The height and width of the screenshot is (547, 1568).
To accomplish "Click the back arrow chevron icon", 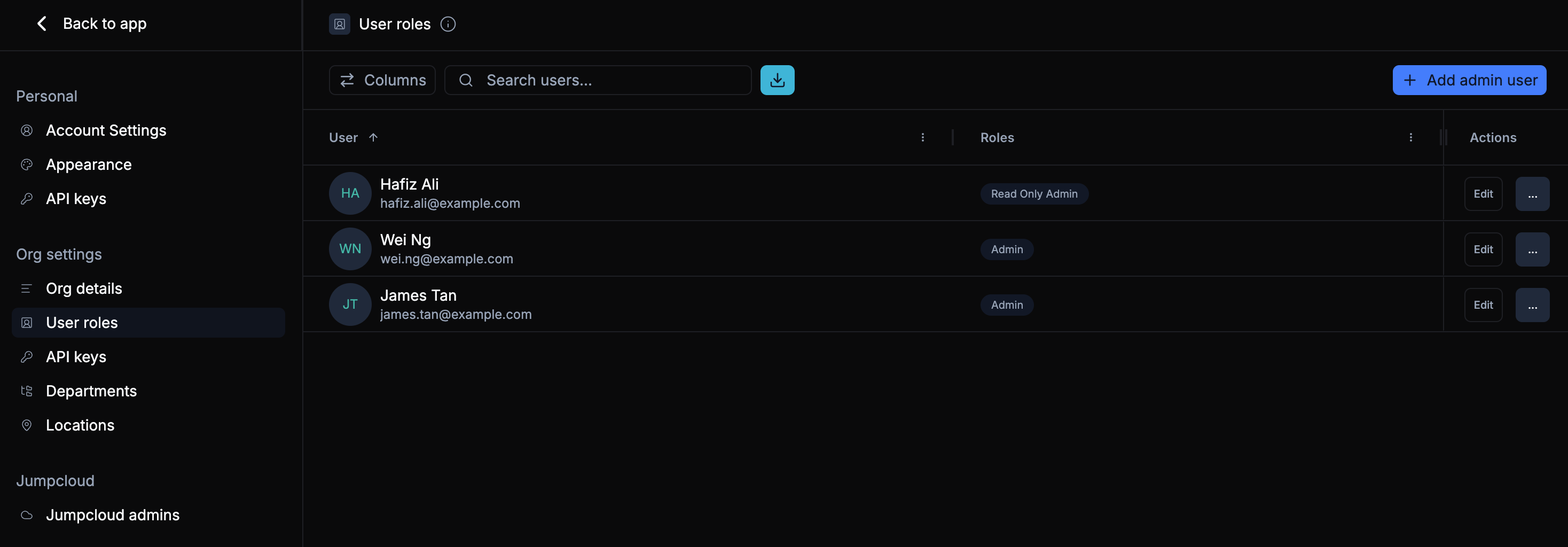I will pyautogui.click(x=42, y=24).
